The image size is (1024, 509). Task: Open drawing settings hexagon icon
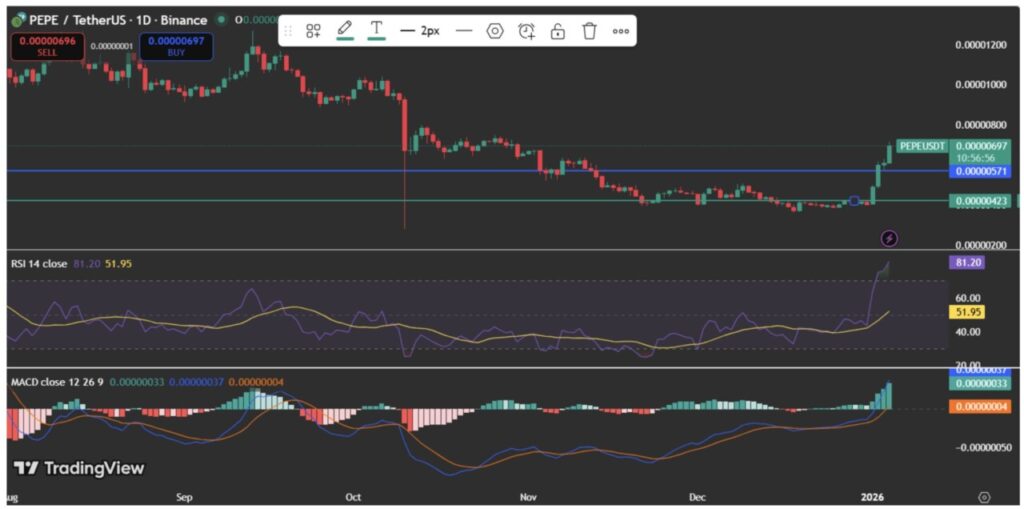point(494,31)
